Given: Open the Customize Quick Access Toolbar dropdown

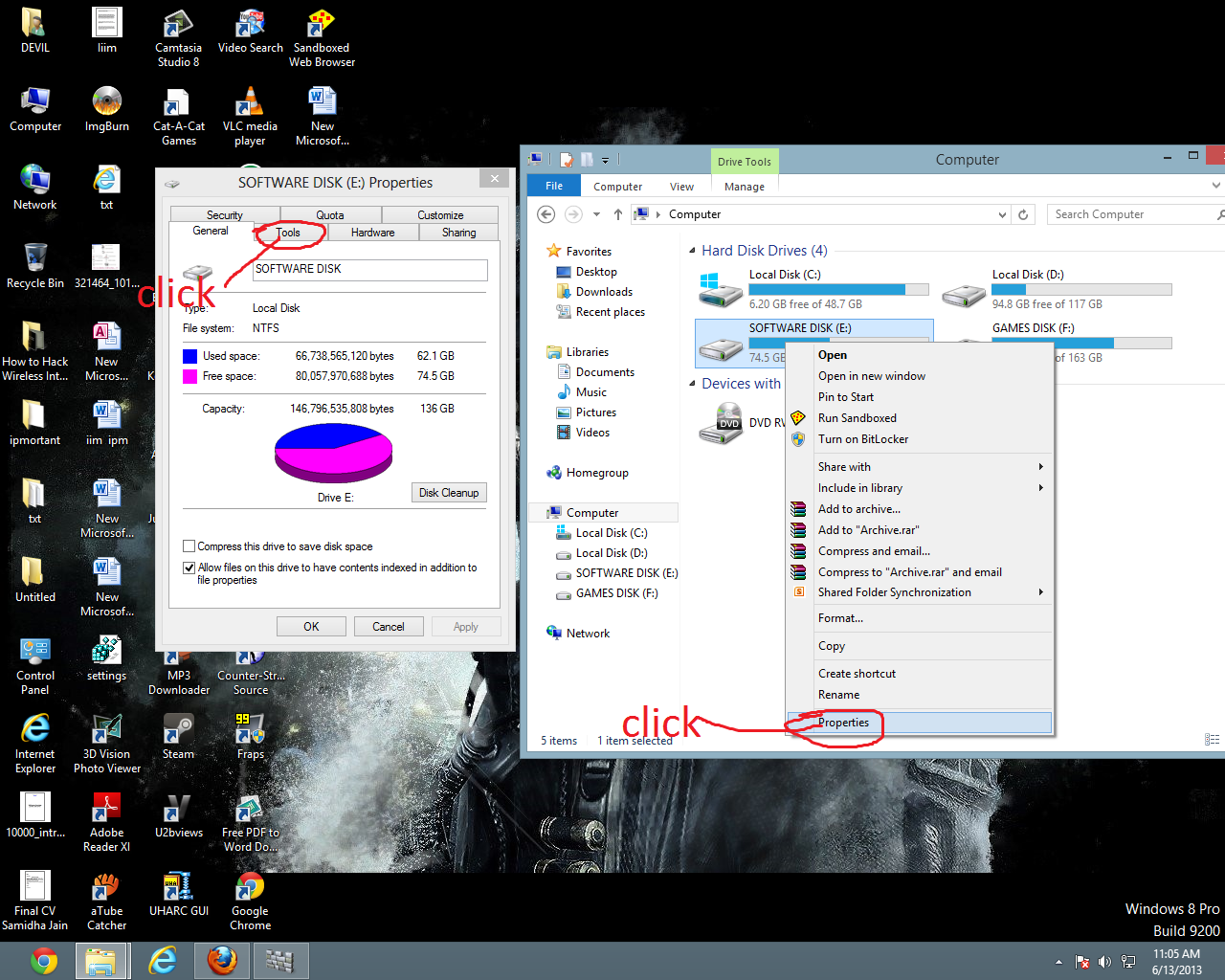Looking at the screenshot, I should [x=605, y=160].
